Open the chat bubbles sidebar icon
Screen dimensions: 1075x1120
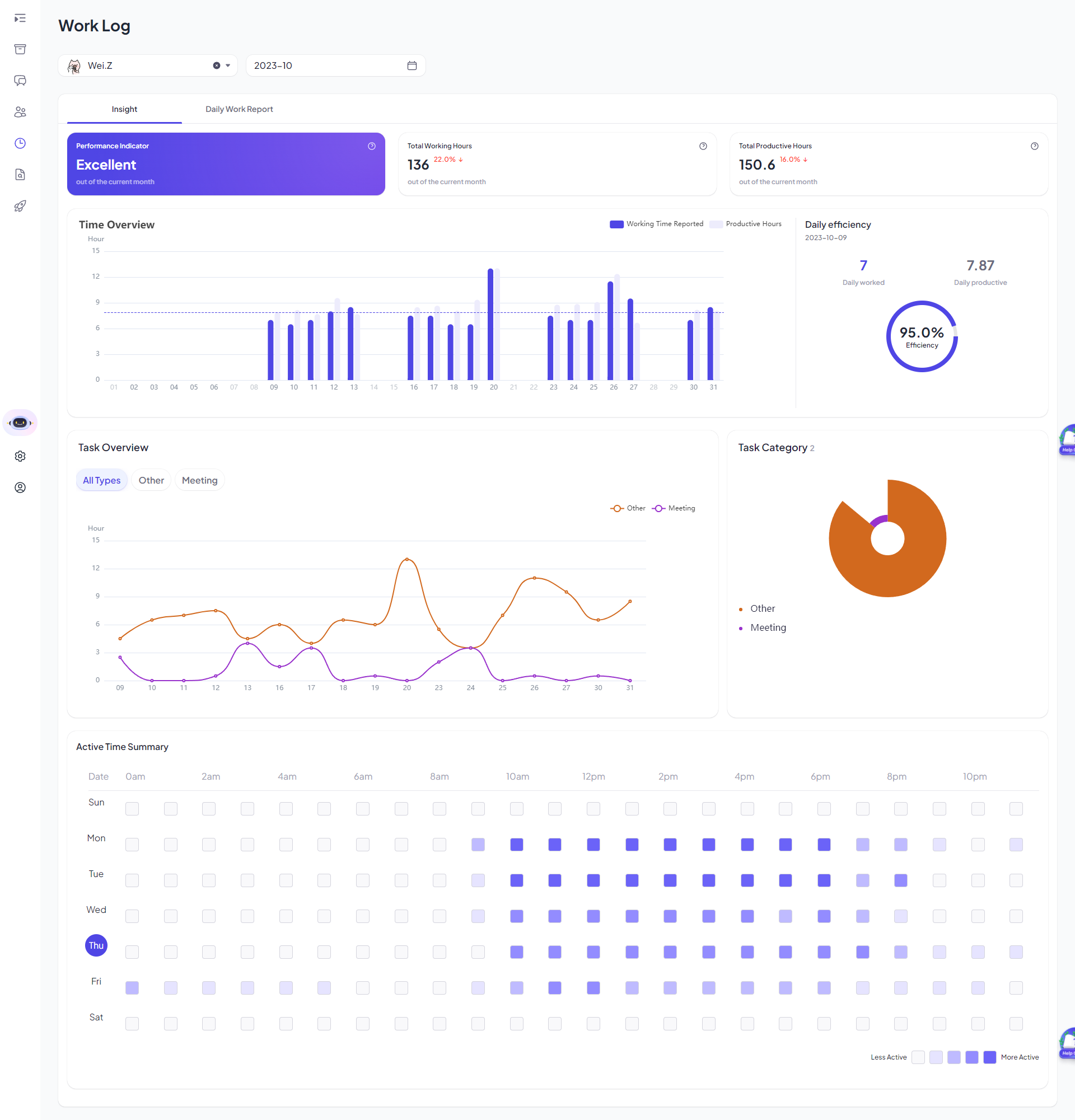(x=20, y=81)
